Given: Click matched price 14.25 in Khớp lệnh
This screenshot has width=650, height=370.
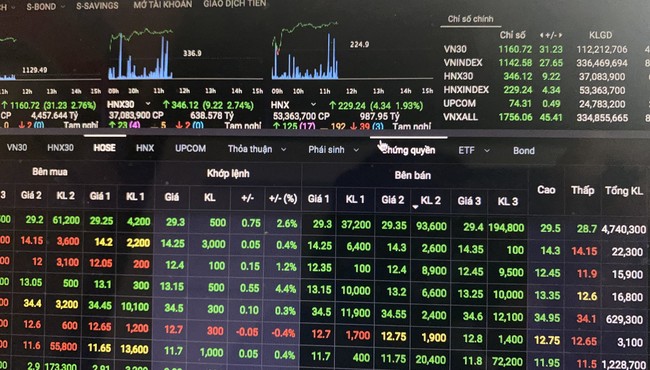Looking at the screenshot, I should click(x=172, y=243).
